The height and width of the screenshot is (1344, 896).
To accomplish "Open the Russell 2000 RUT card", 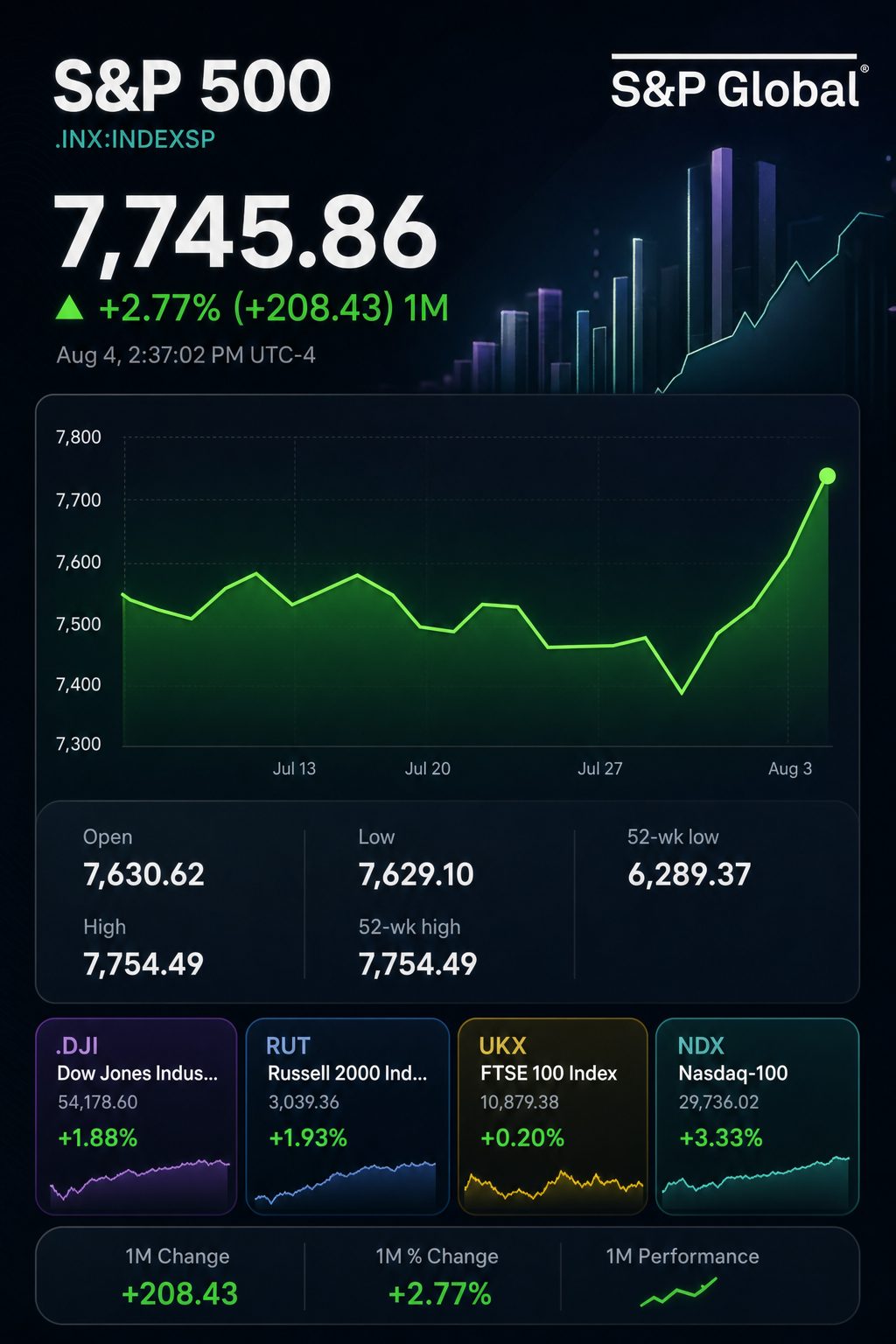I will (347, 1116).
